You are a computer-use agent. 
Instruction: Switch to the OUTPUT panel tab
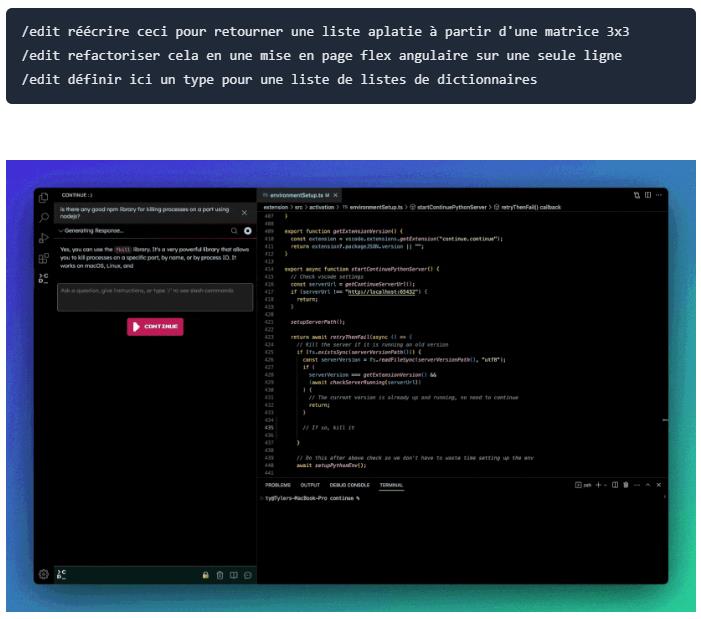[310, 485]
